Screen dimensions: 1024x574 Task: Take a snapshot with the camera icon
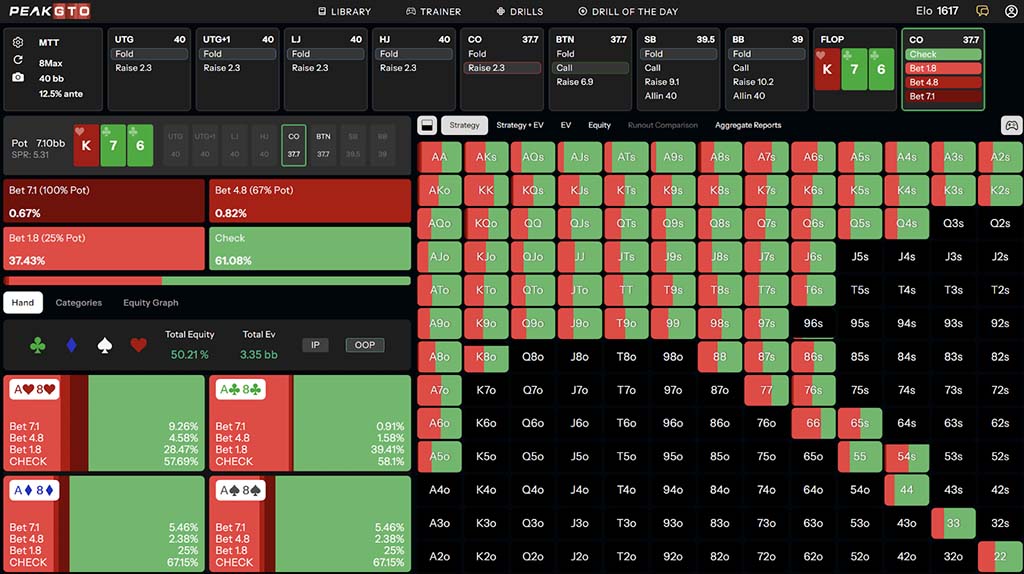[x=18, y=77]
